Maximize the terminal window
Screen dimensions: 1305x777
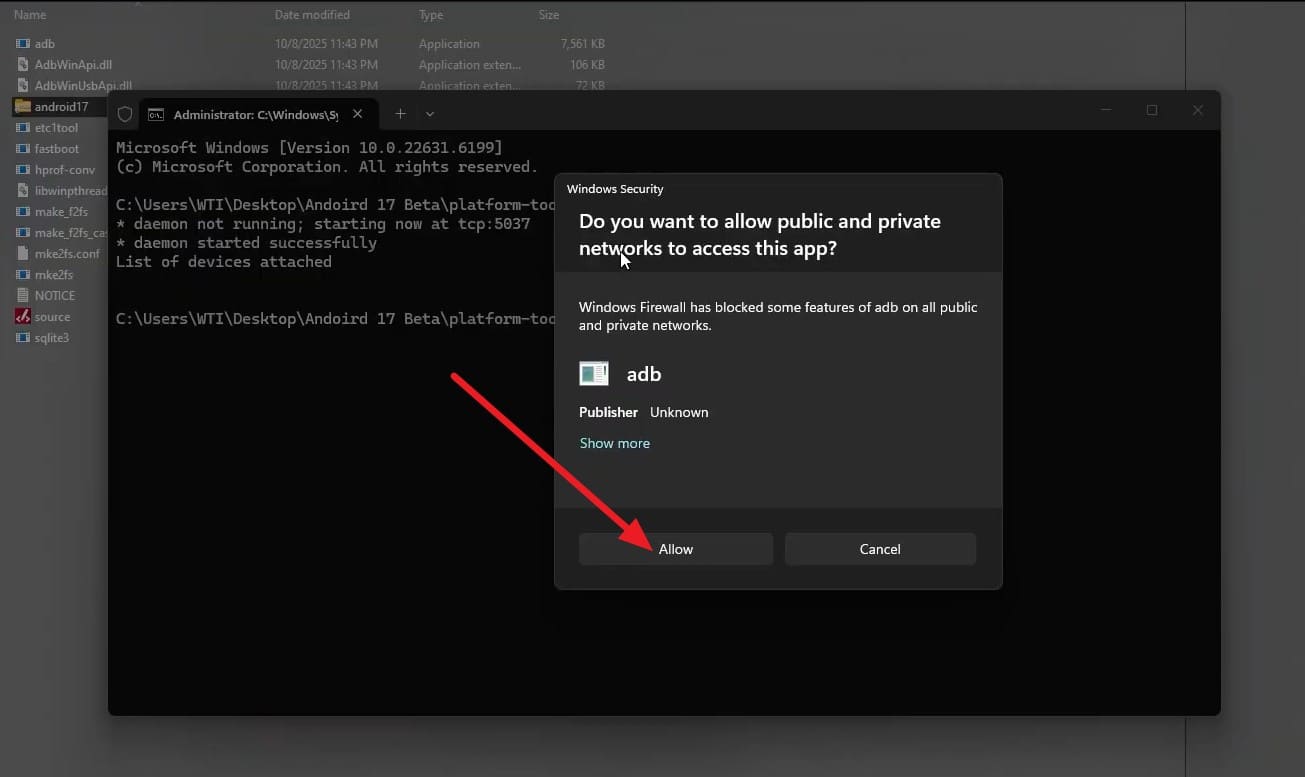(1152, 110)
